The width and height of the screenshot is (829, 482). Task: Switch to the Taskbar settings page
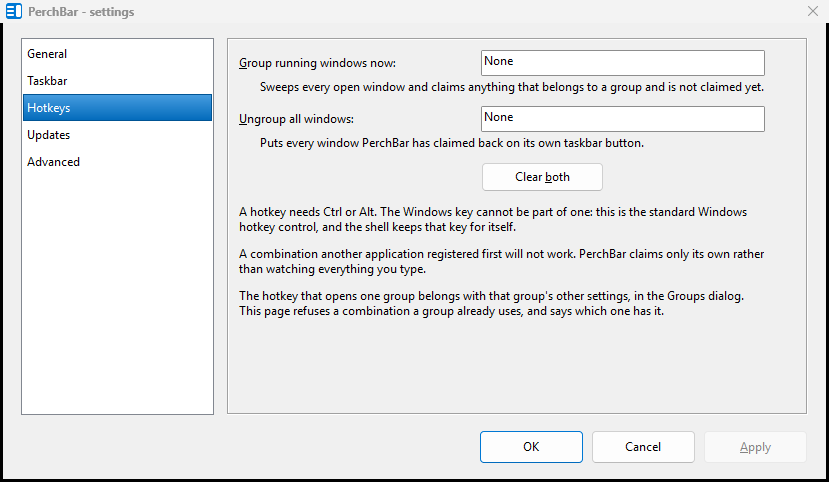coord(117,81)
